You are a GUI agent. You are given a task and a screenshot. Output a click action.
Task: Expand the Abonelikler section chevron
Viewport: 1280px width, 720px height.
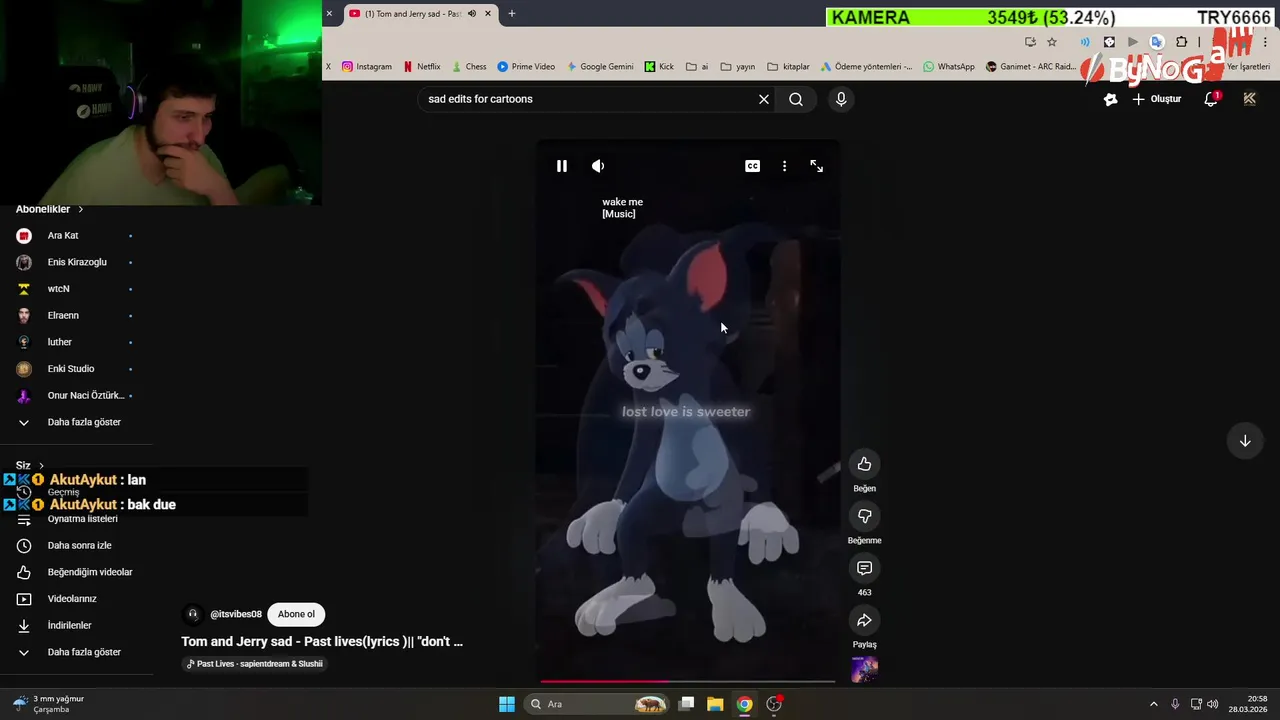[80, 209]
